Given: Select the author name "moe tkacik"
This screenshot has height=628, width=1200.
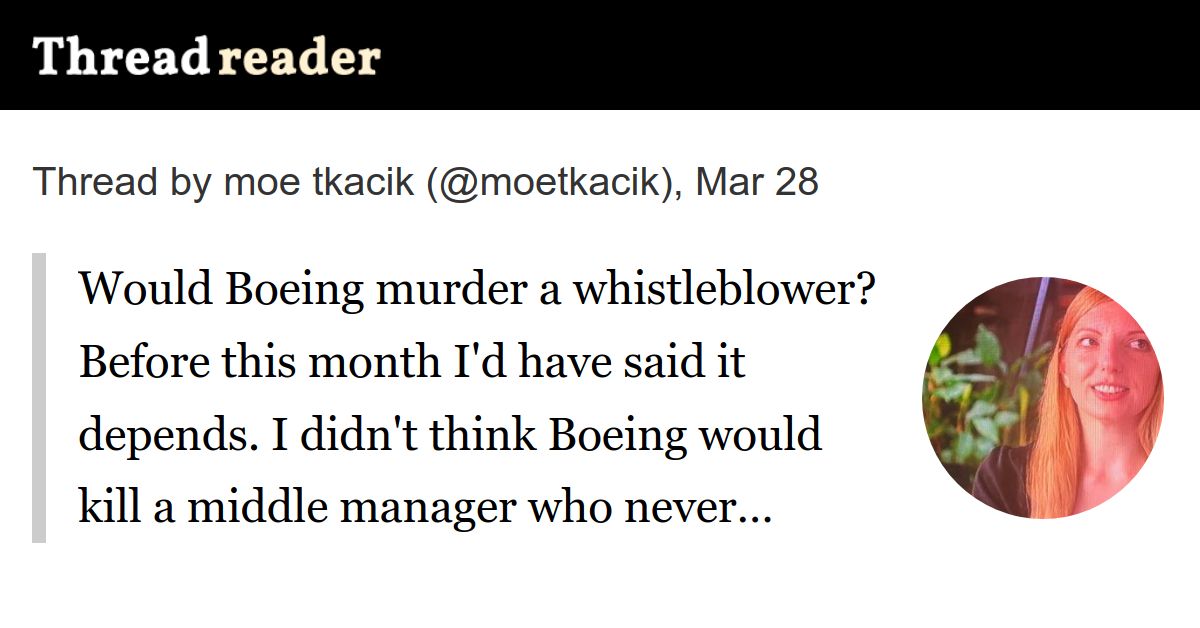Looking at the screenshot, I should [319, 182].
